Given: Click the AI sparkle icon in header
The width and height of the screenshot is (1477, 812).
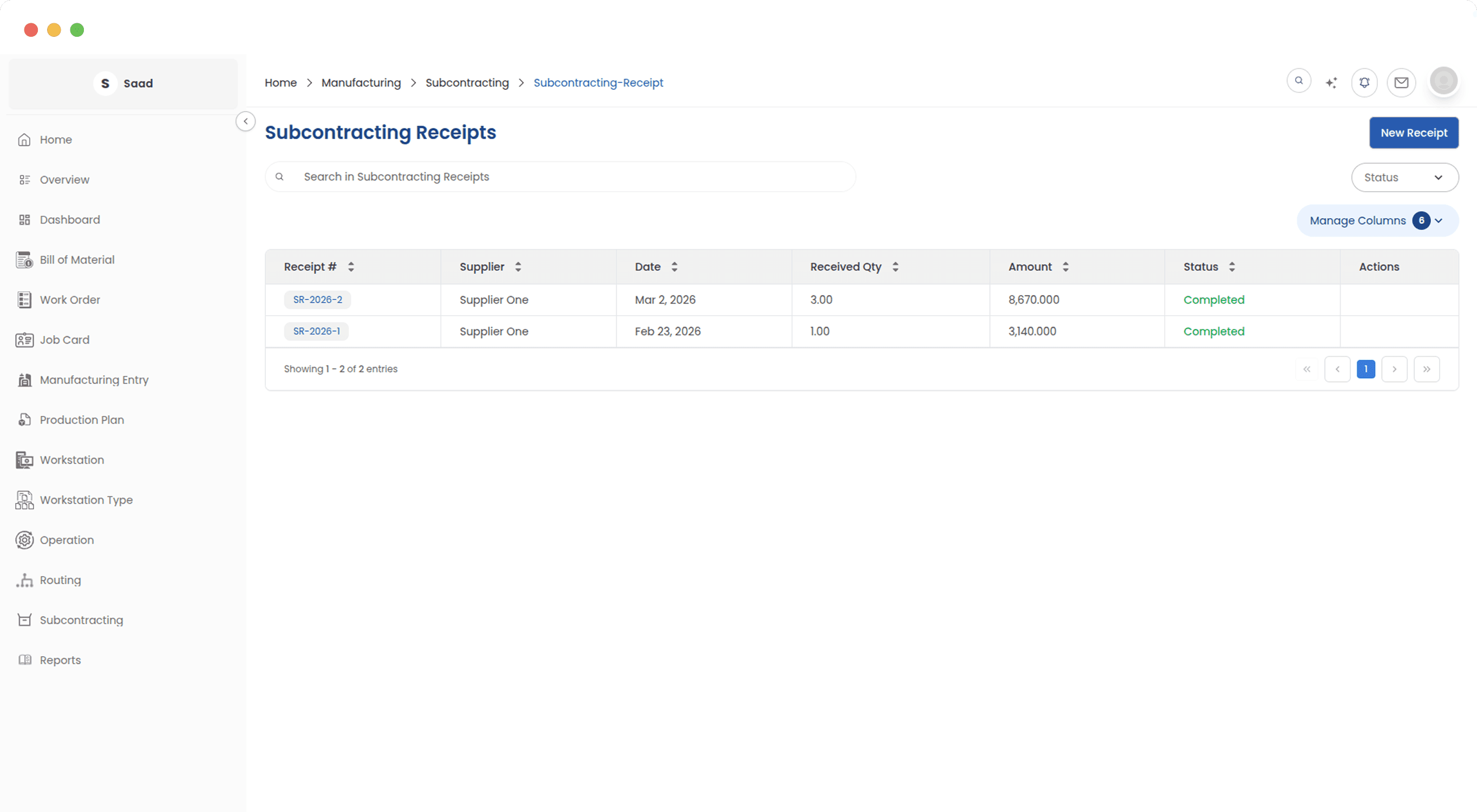Looking at the screenshot, I should click(x=1331, y=83).
